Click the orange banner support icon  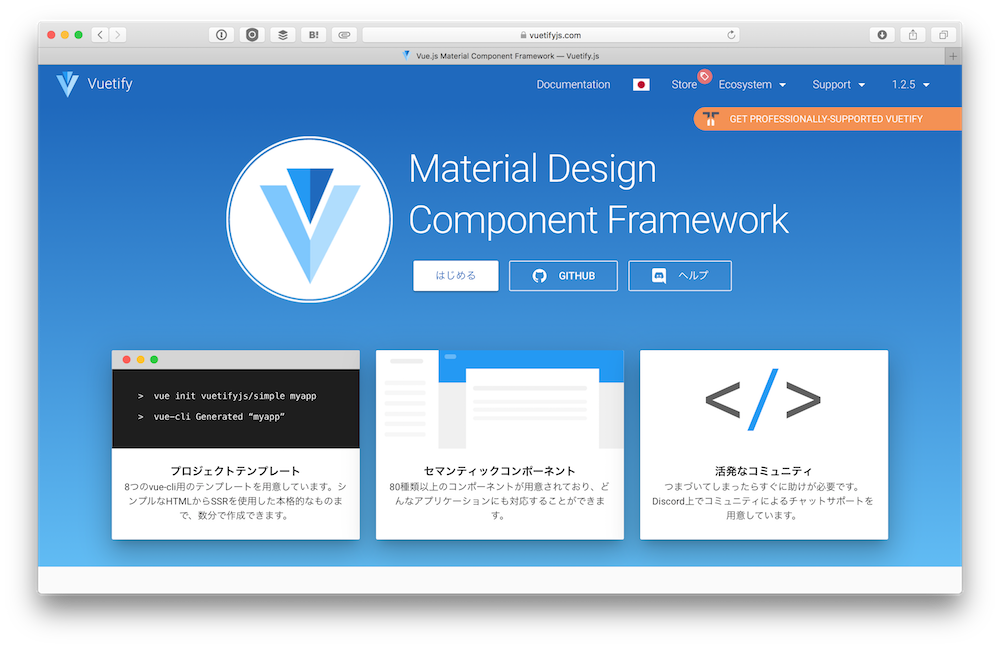click(710, 119)
